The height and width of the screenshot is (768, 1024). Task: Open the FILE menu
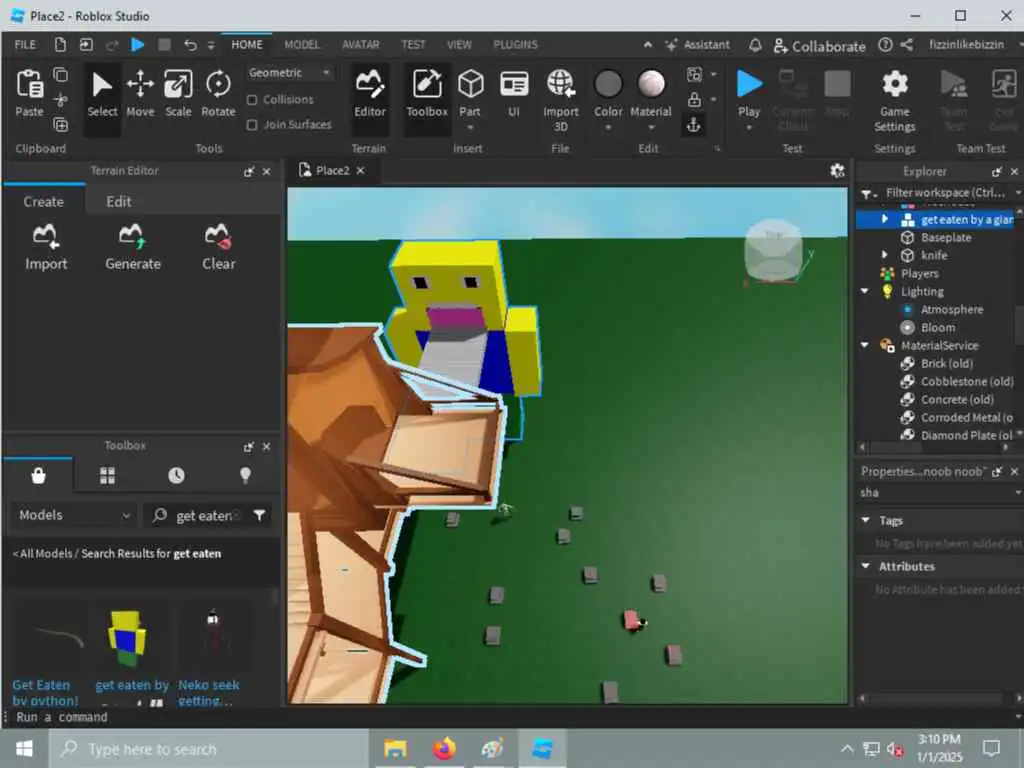(25, 44)
